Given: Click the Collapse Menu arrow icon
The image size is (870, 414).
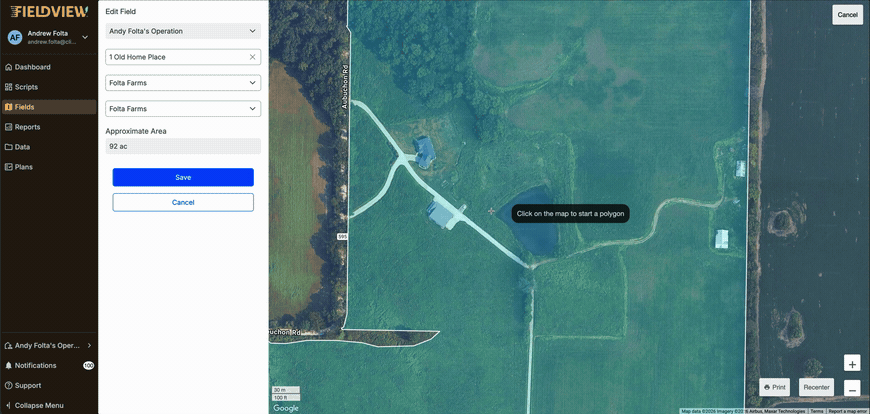Looking at the screenshot, I should (8, 406).
